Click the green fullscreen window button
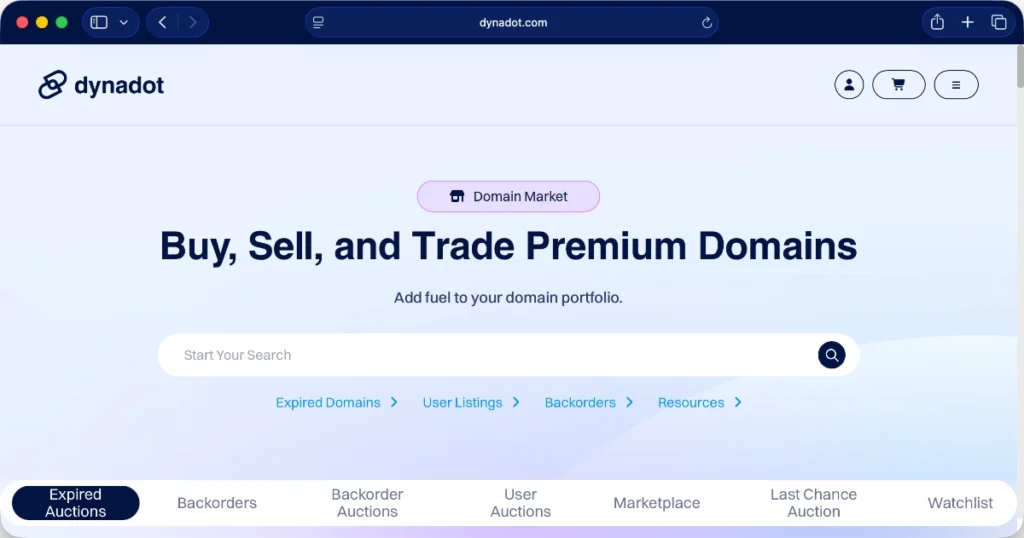1024x538 pixels. pos(61,22)
